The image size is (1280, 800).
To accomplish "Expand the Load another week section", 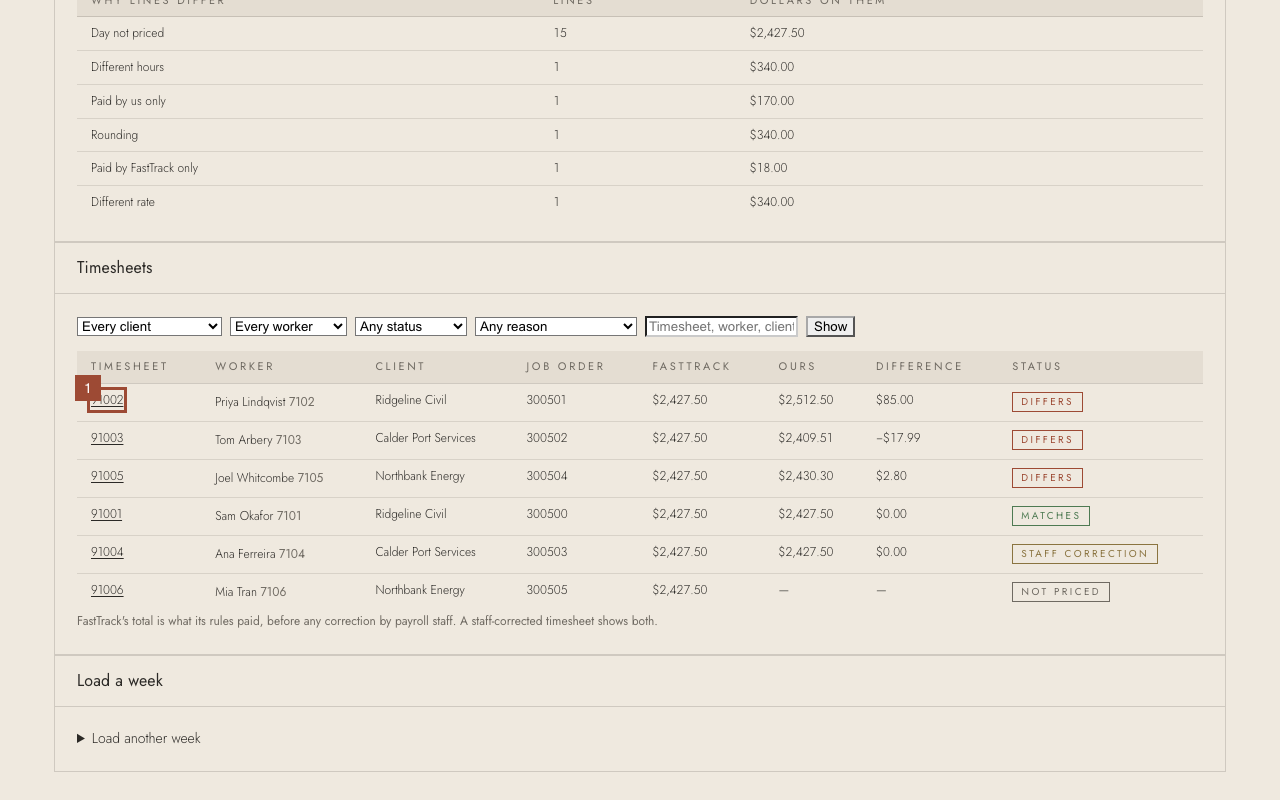I will [x=139, y=739].
